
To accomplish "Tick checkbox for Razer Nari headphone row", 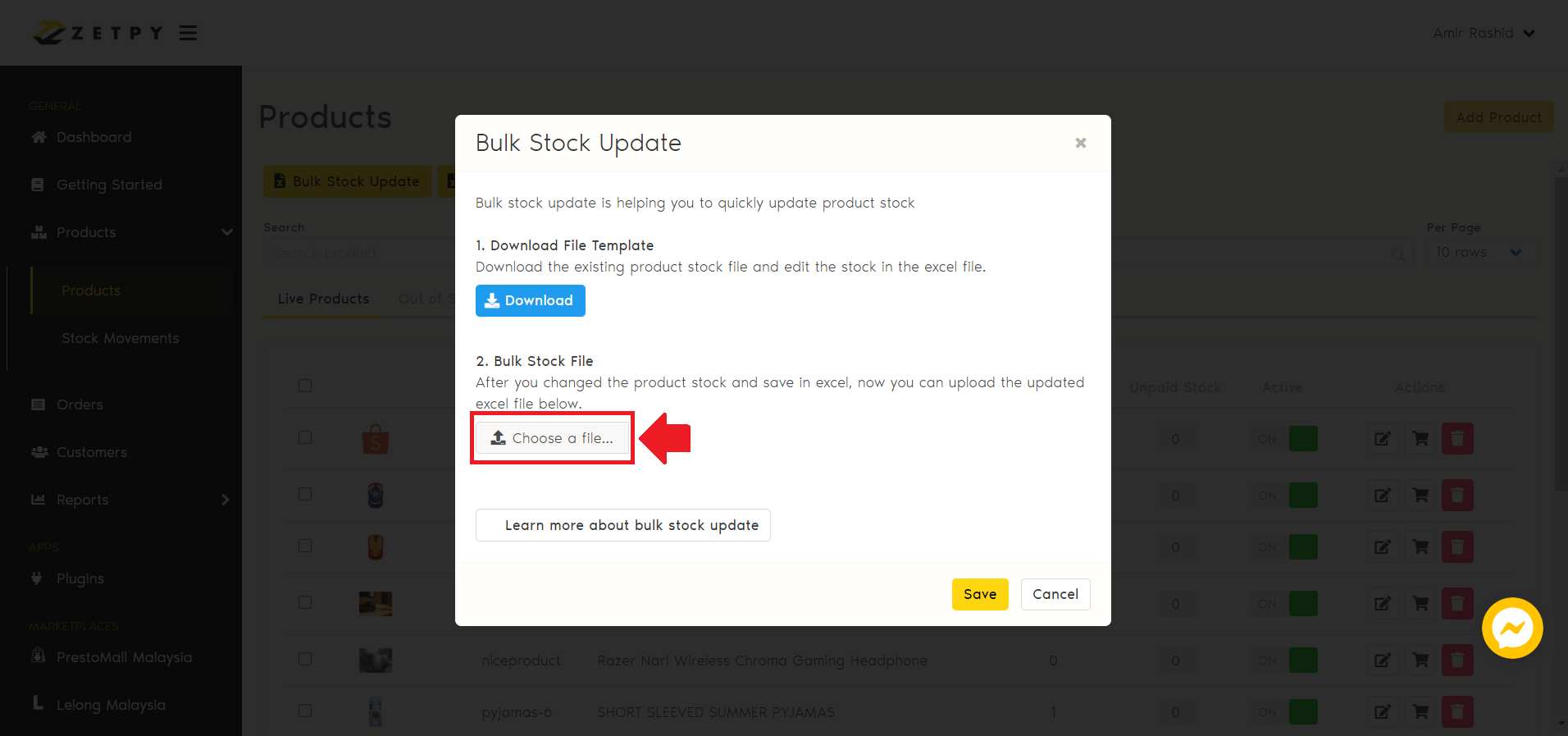I will (305, 659).
